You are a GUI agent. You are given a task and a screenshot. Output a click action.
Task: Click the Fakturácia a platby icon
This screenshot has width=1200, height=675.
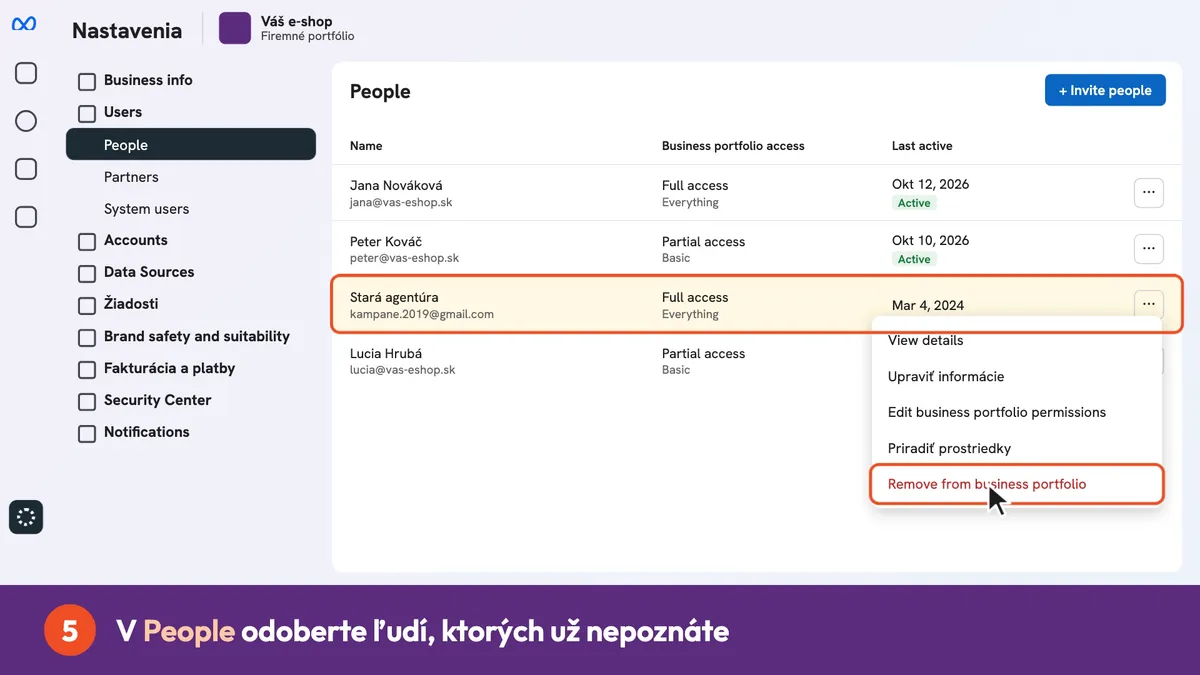pos(87,369)
